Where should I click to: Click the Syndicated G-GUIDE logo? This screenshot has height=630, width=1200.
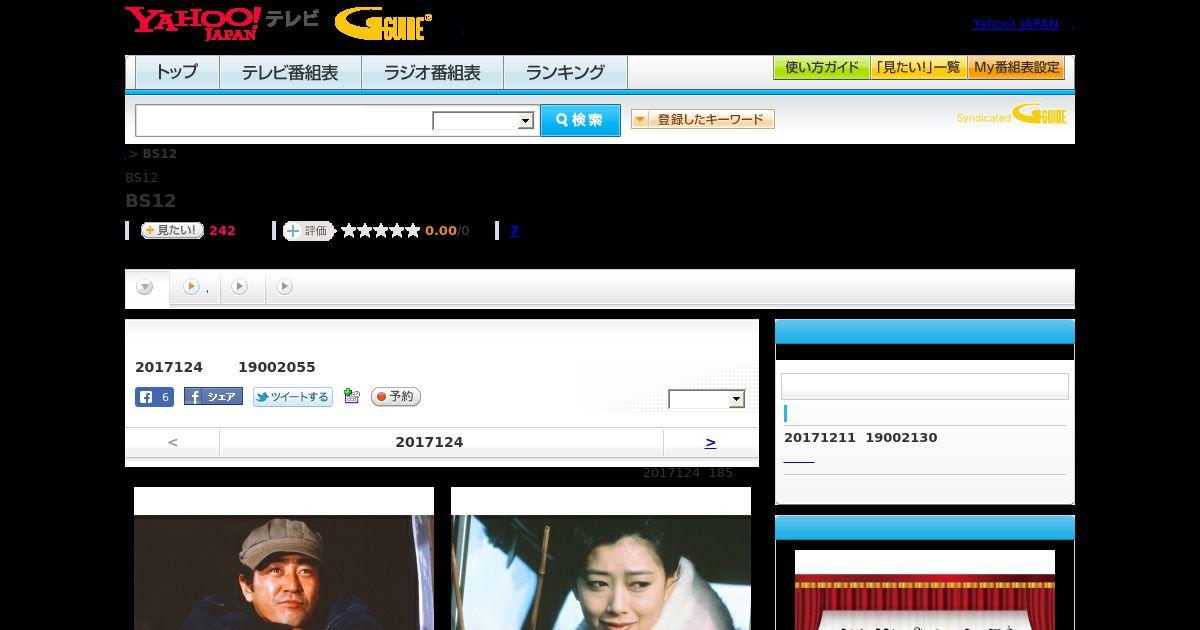click(x=1011, y=115)
